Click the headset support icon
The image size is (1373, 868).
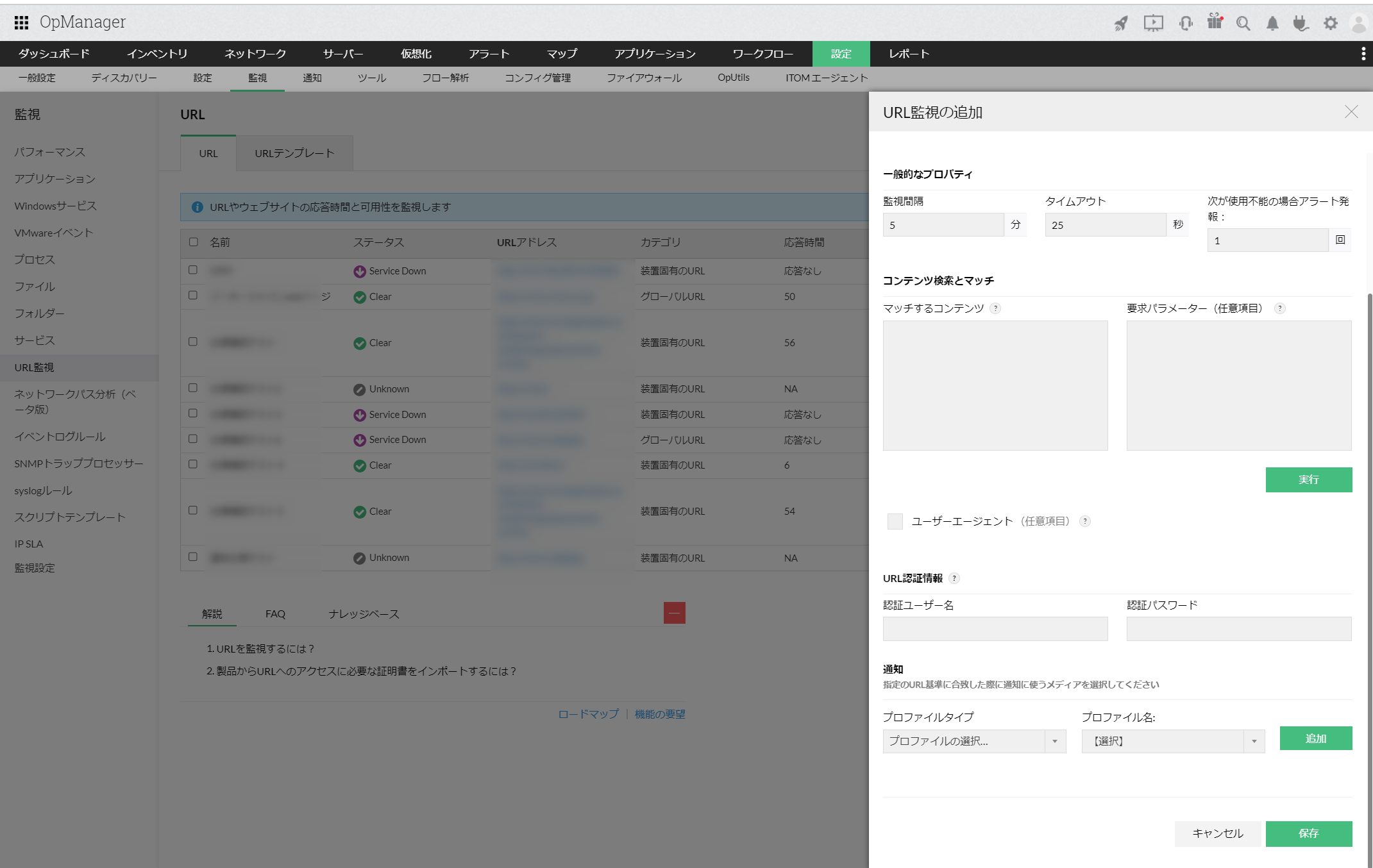coord(1185,24)
